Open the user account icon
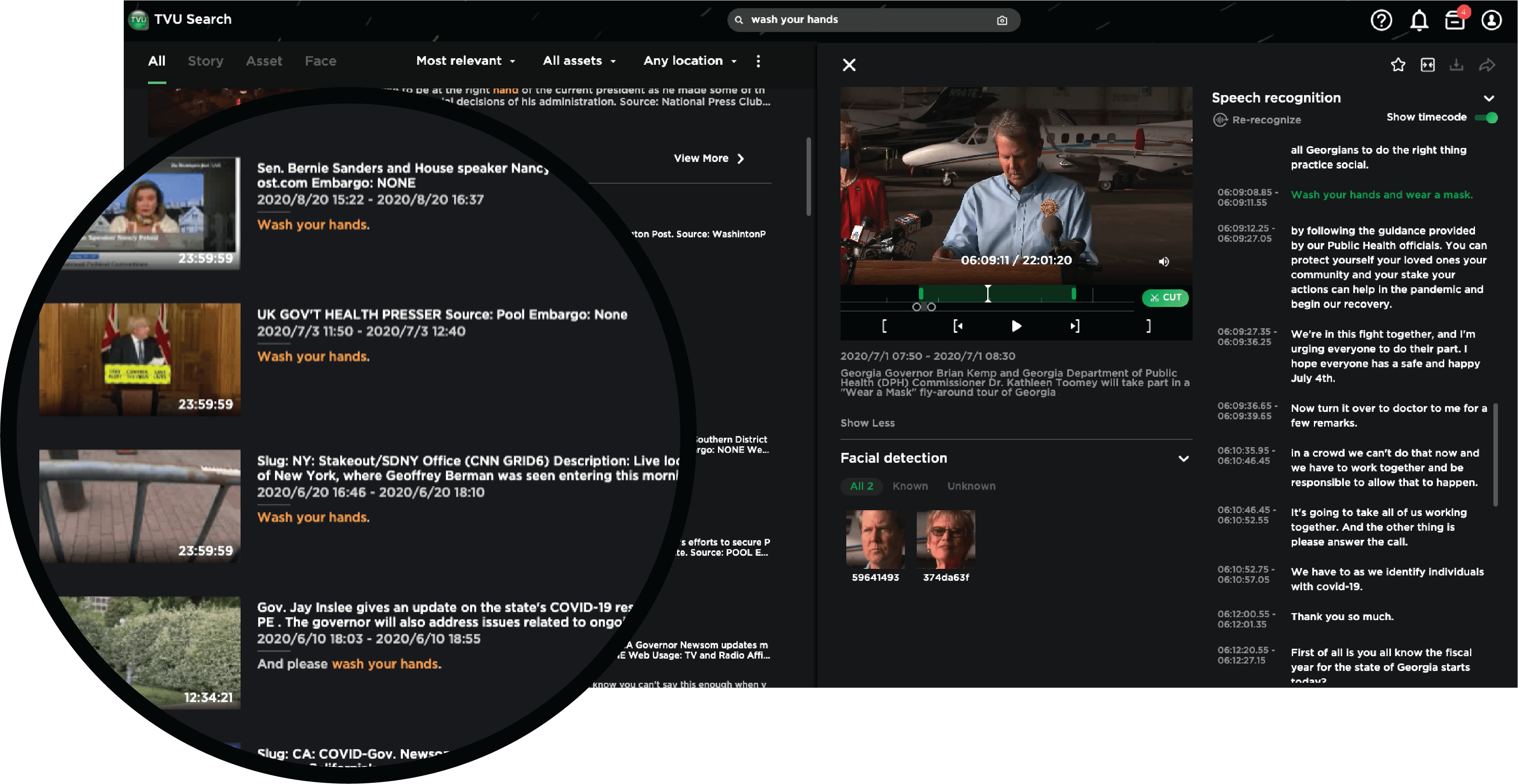This screenshot has width=1518, height=784. (1491, 20)
